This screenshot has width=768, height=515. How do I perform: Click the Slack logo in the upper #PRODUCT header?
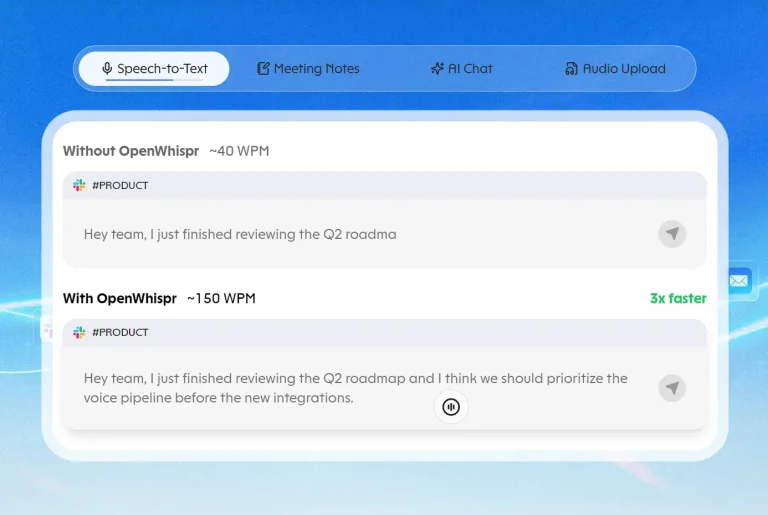point(79,185)
